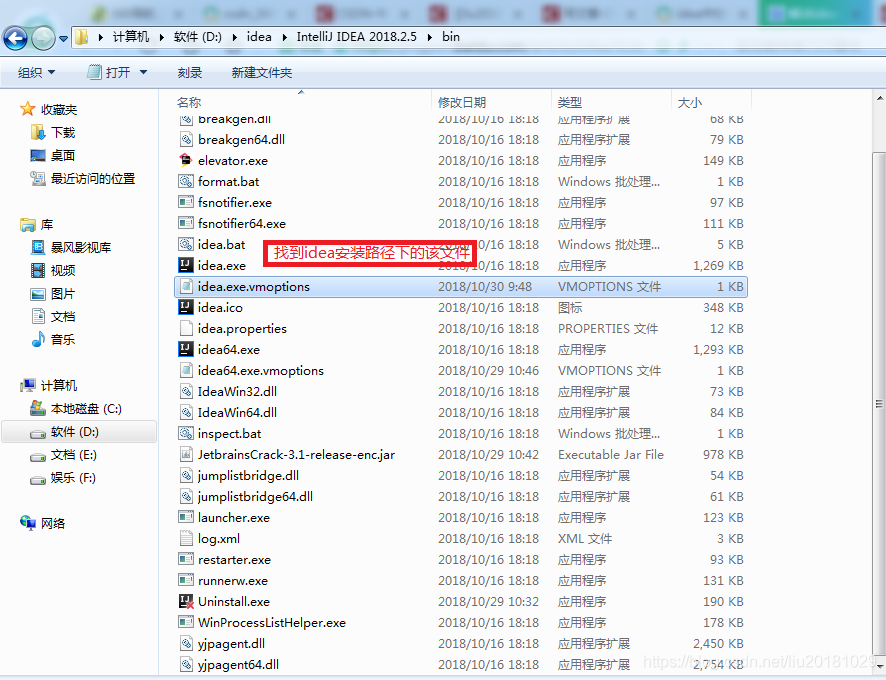The width and height of the screenshot is (886, 680).
Task: Click bin segment in address bar
Action: (x=451, y=37)
